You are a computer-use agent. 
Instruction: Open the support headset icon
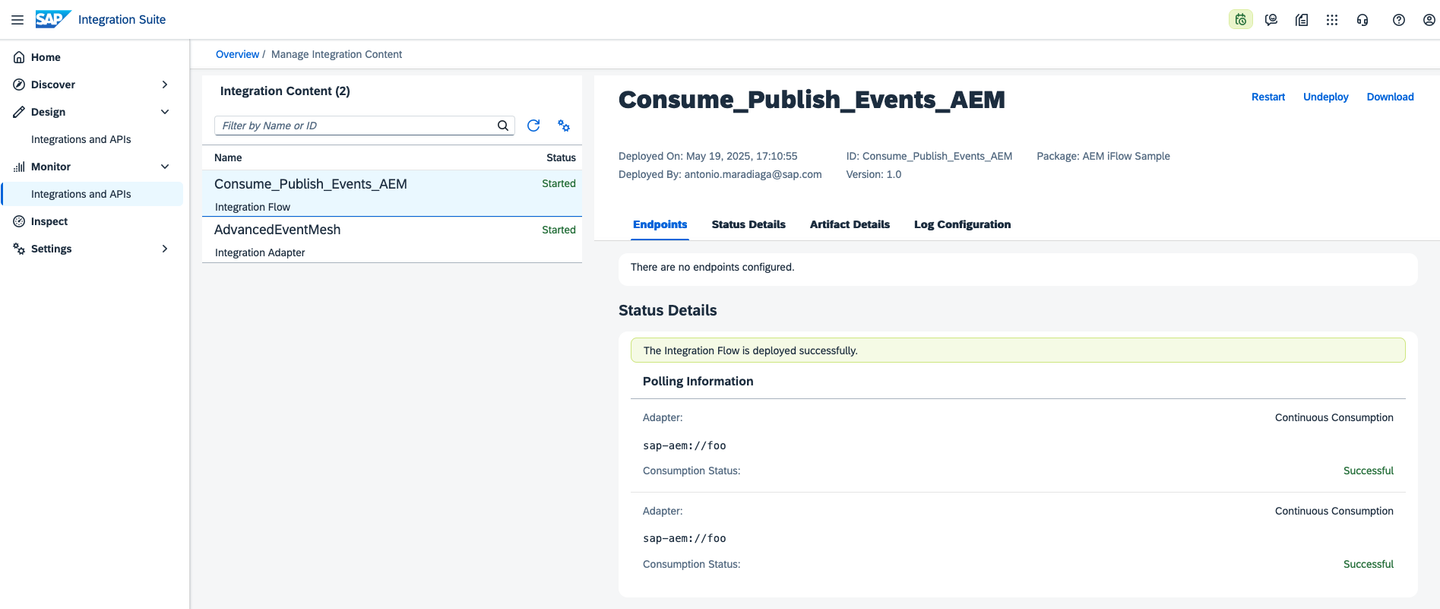pos(1362,20)
